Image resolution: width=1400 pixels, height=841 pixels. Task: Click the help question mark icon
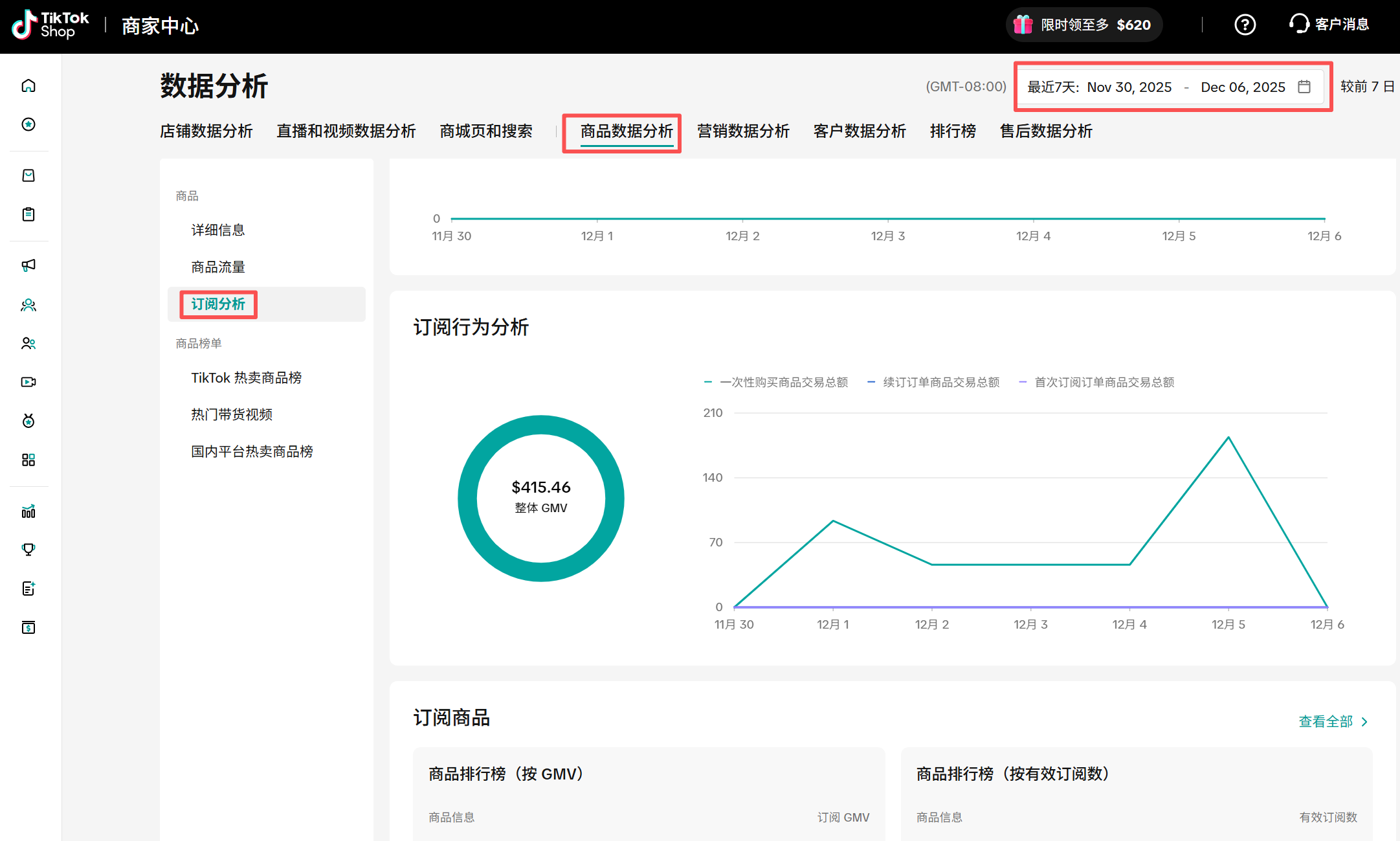(1245, 25)
